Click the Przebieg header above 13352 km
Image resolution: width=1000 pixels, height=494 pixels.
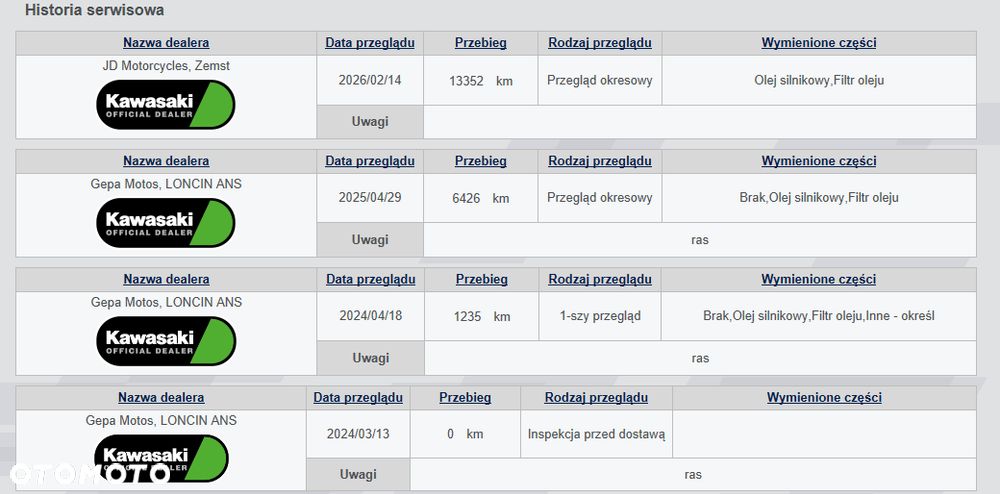[x=481, y=43]
